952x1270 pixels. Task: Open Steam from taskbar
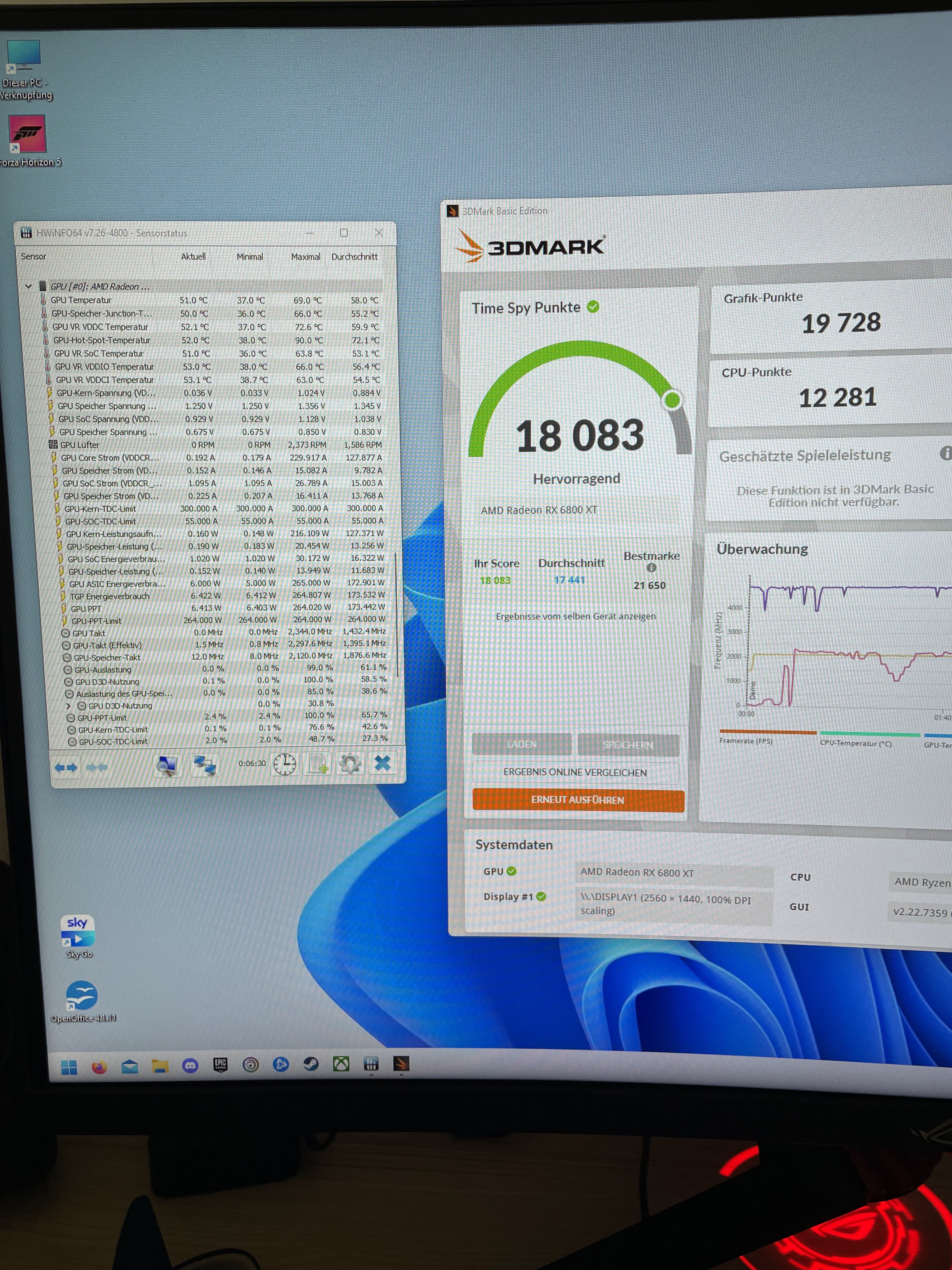click(310, 1064)
